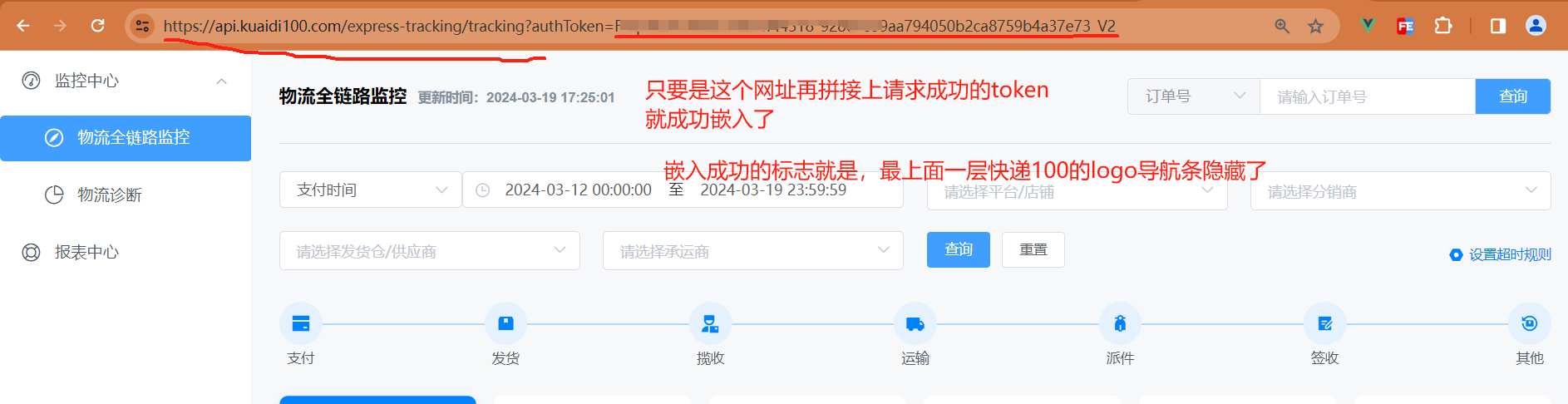Click the 支付 stage icon
This screenshot has height=404, width=1568.
coord(301,323)
